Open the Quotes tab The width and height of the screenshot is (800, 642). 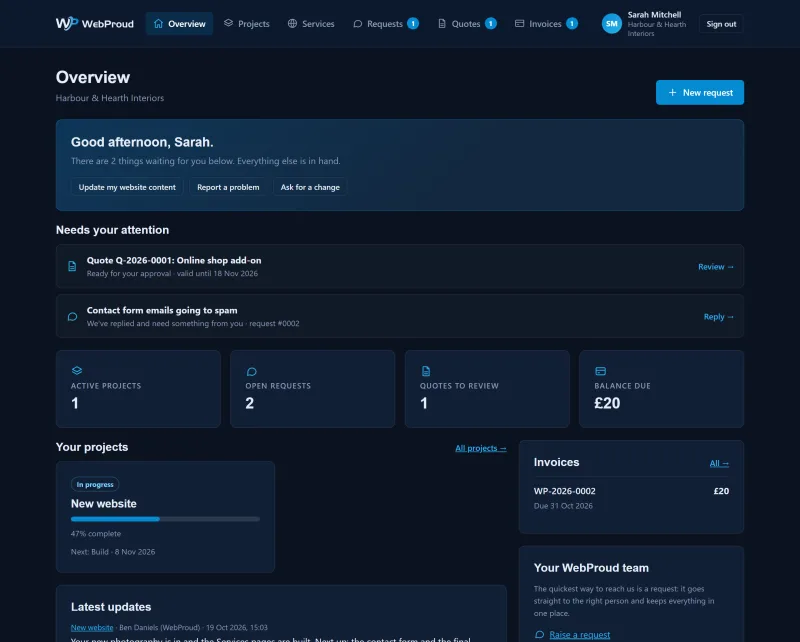click(x=467, y=23)
